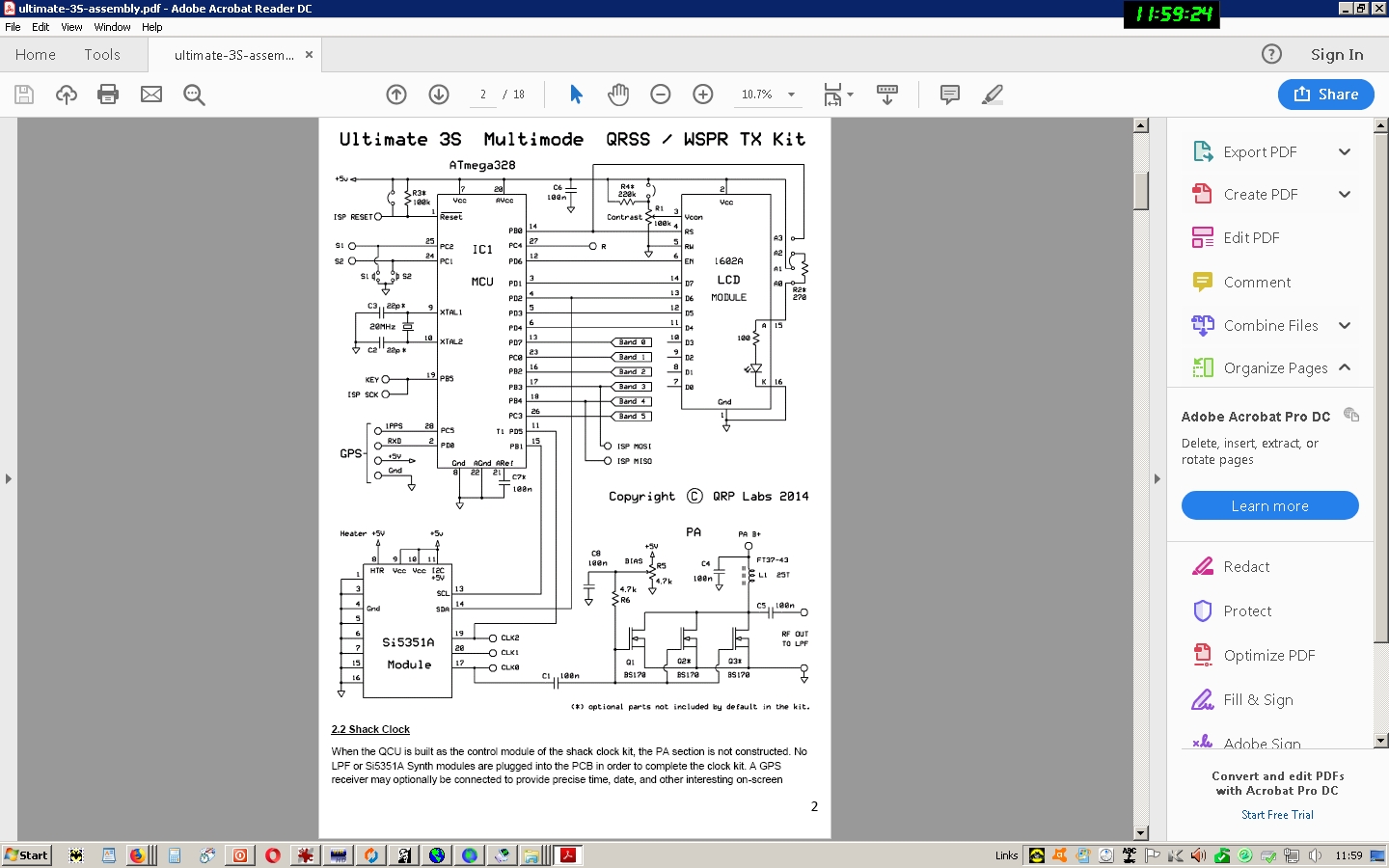The image size is (1389, 868).
Task: Go to the previous page with the up arrow
Action: [396, 95]
